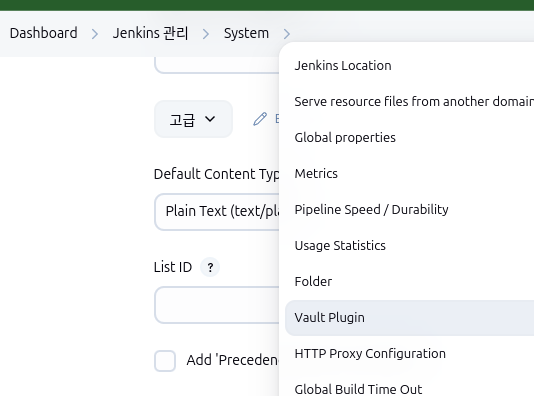The height and width of the screenshot is (396, 534).
Task: Click the Default Content Type label
Action: [x=217, y=174]
